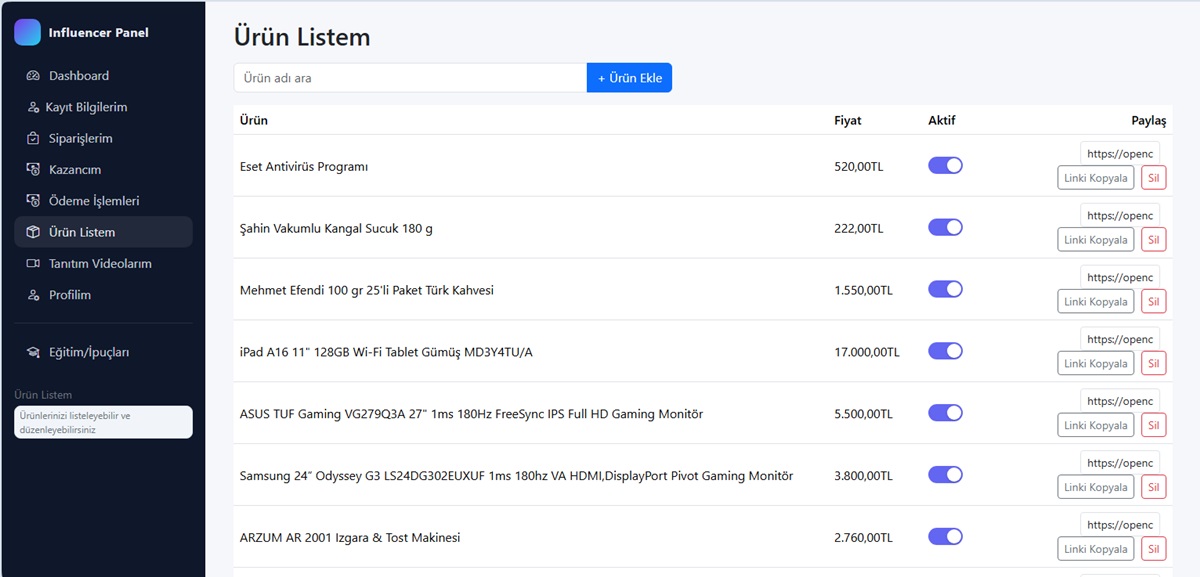Click the Eğitim/İpuçları graduation cap icon
This screenshot has height=577, width=1200.
point(33,352)
